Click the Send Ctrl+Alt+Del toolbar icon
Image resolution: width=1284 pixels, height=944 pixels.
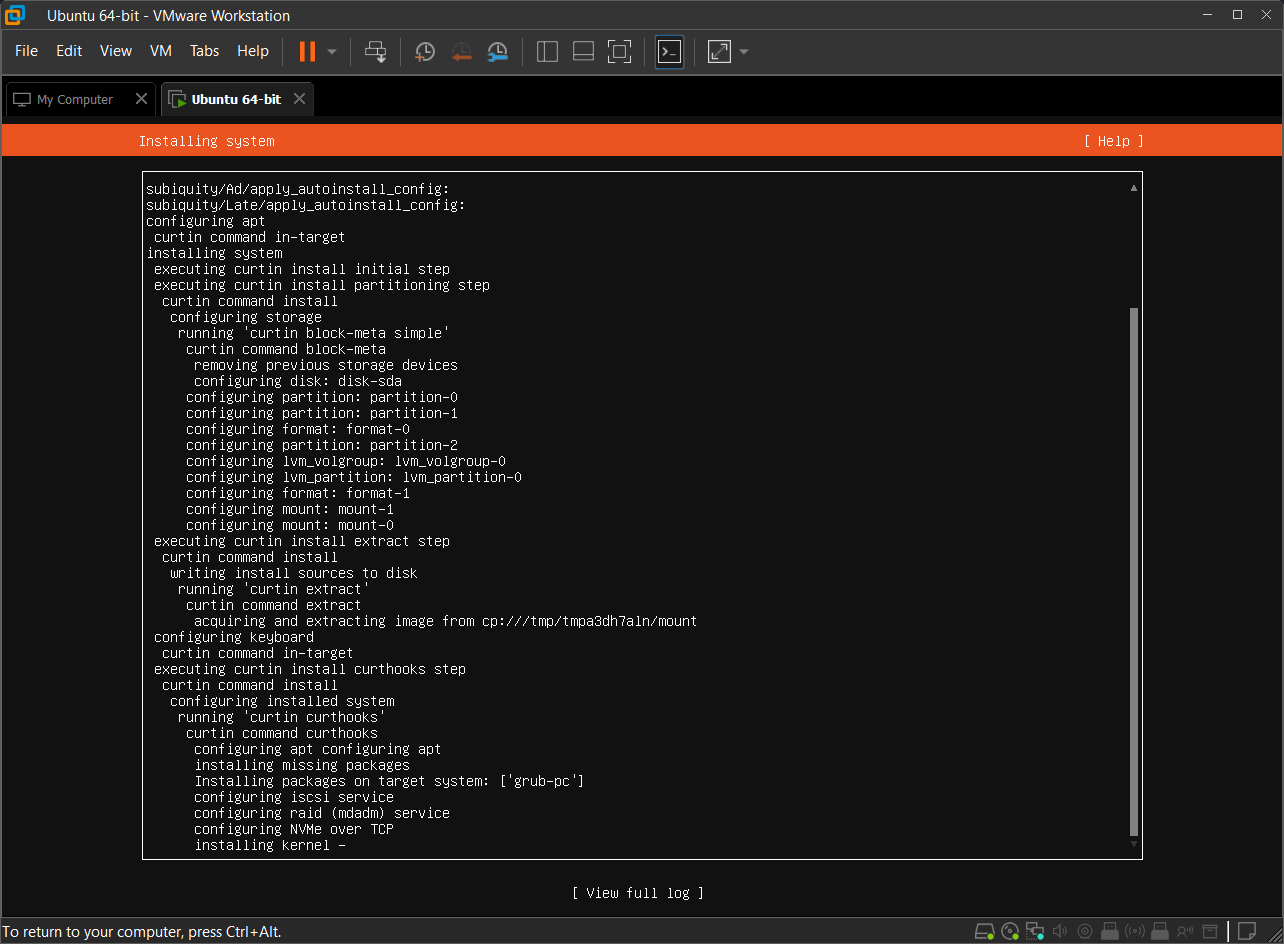376,51
